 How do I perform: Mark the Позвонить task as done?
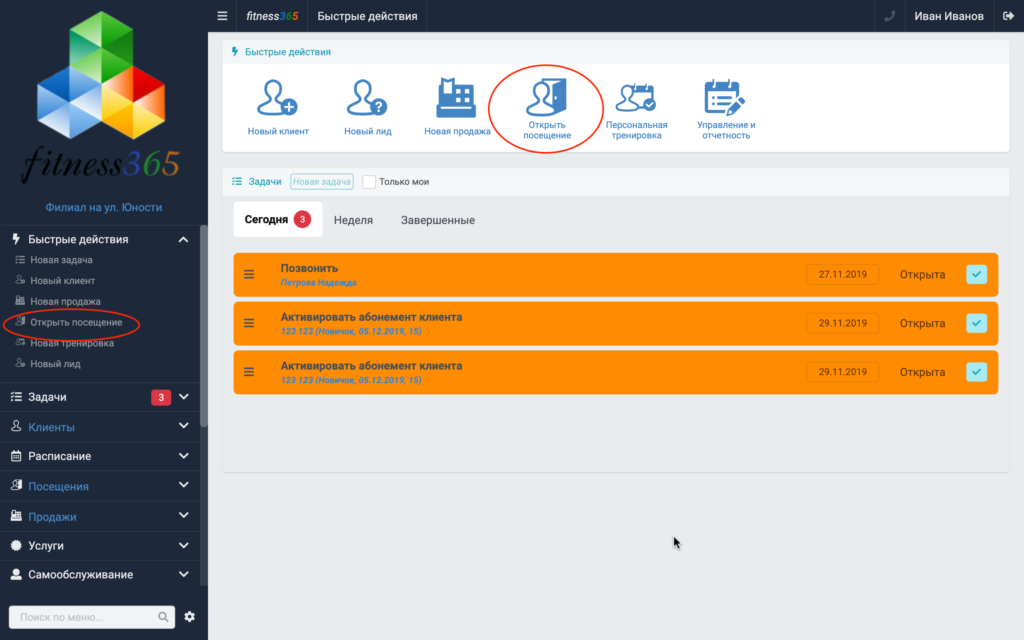976,274
